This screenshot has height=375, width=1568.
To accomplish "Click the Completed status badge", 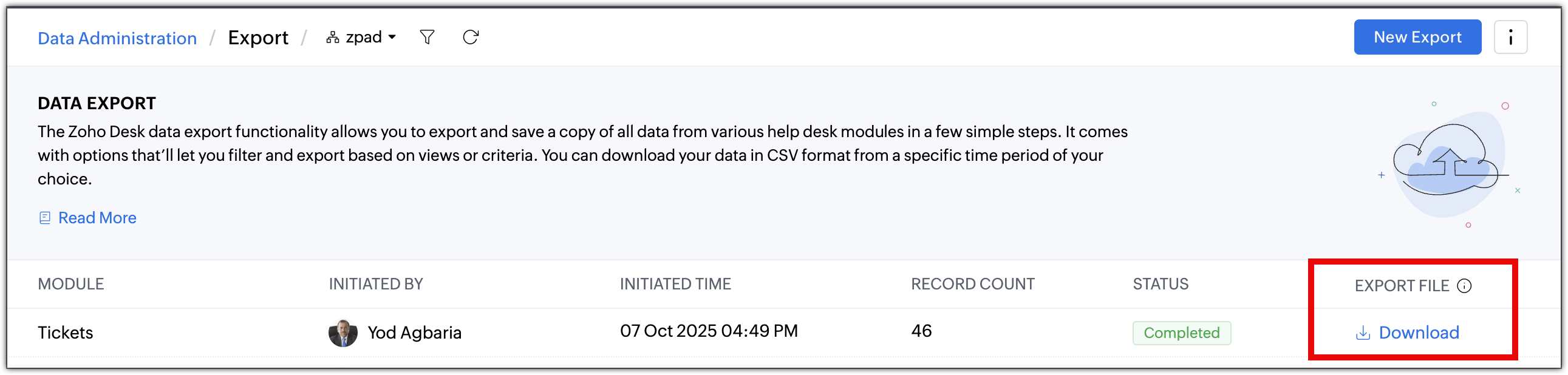I will (x=1181, y=333).
